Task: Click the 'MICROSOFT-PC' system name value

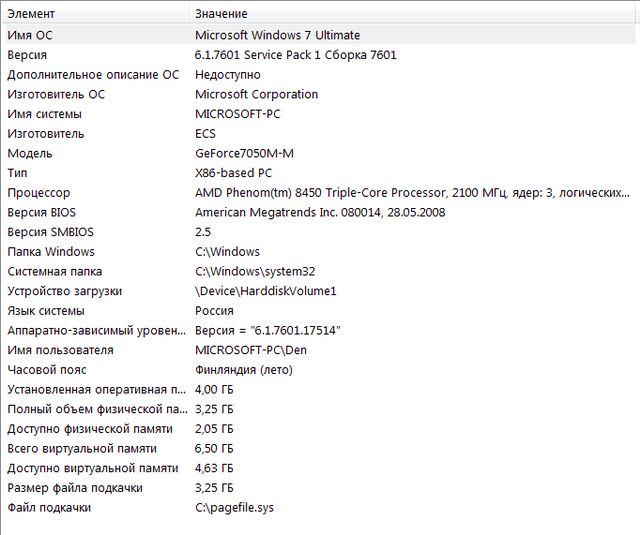Action: 238,114
